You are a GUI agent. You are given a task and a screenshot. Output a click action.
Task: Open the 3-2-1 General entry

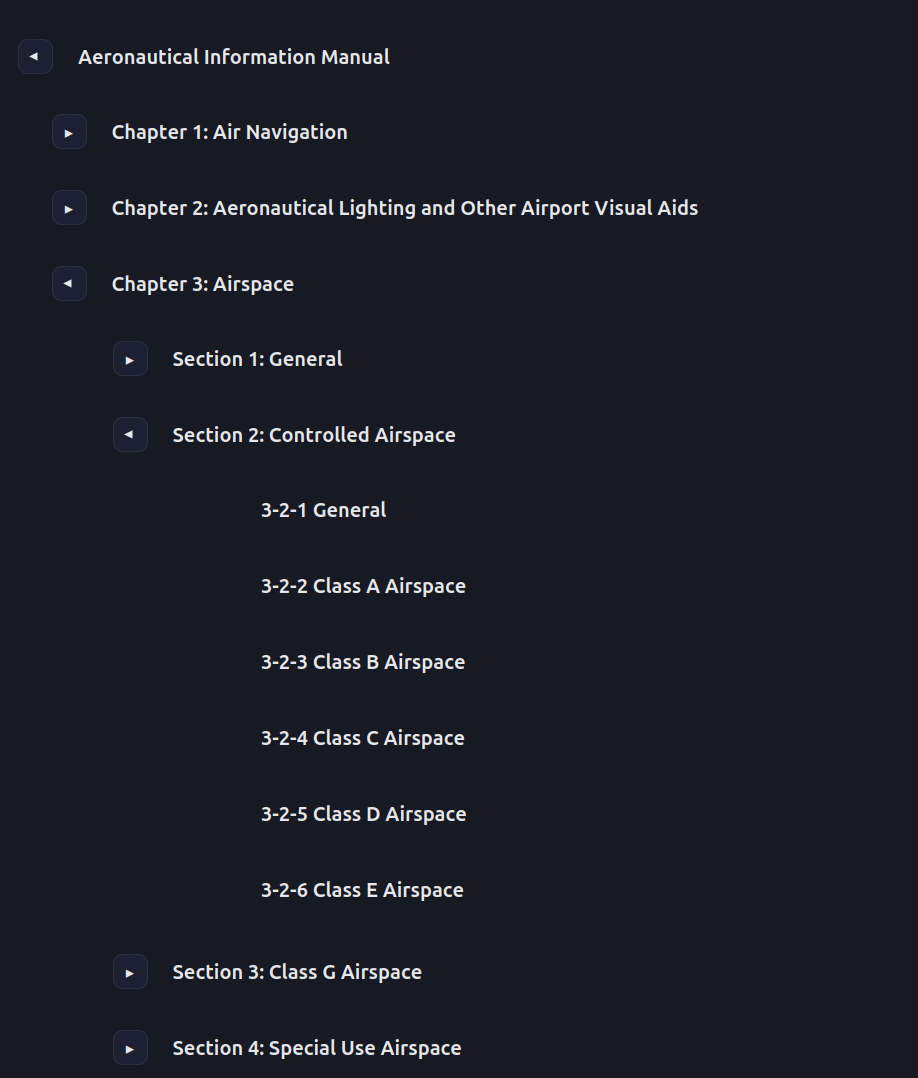(x=323, y=510)
